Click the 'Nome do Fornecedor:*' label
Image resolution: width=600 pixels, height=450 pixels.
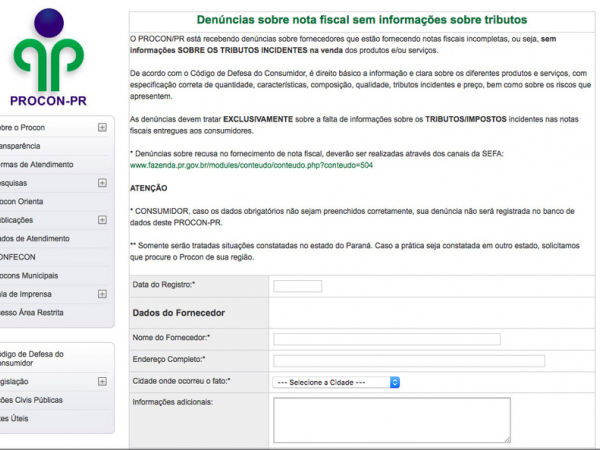pos(171,338)
